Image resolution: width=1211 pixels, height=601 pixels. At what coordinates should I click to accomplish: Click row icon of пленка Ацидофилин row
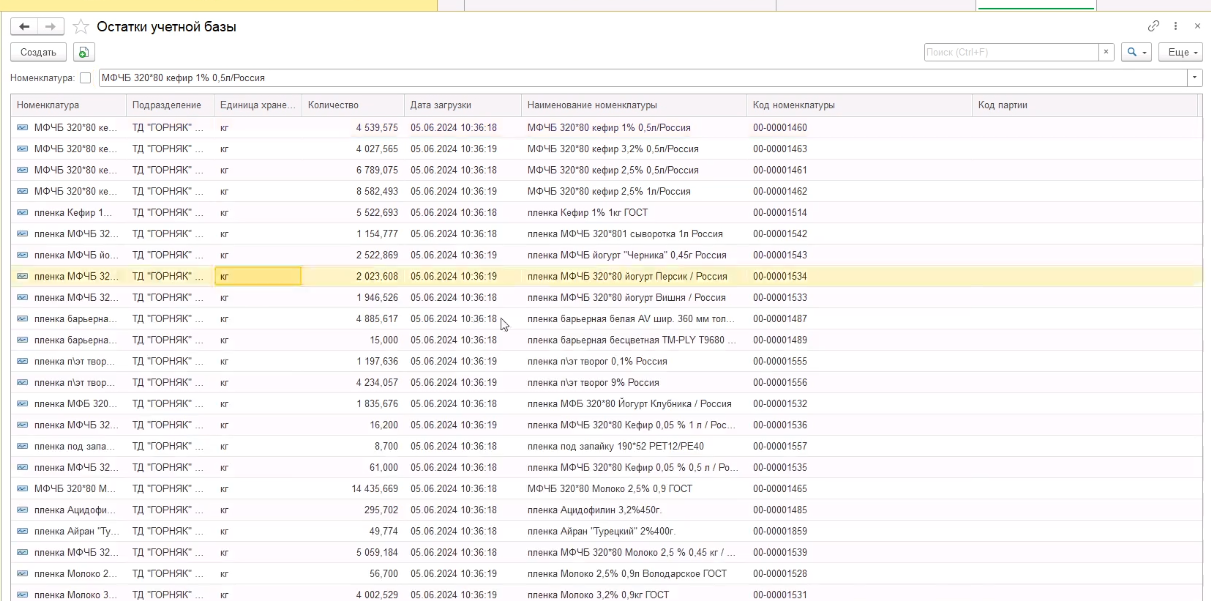click(x=23, y=510)
